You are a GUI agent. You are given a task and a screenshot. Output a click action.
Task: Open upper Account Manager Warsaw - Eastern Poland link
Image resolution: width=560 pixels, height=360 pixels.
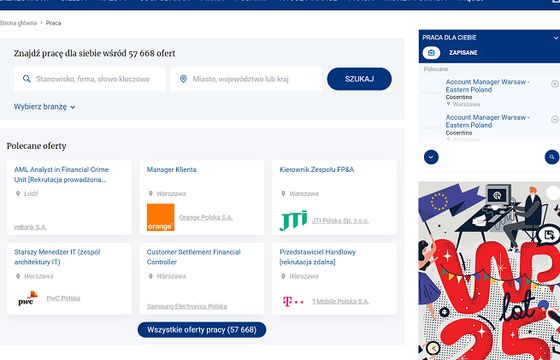coord(488,86)
